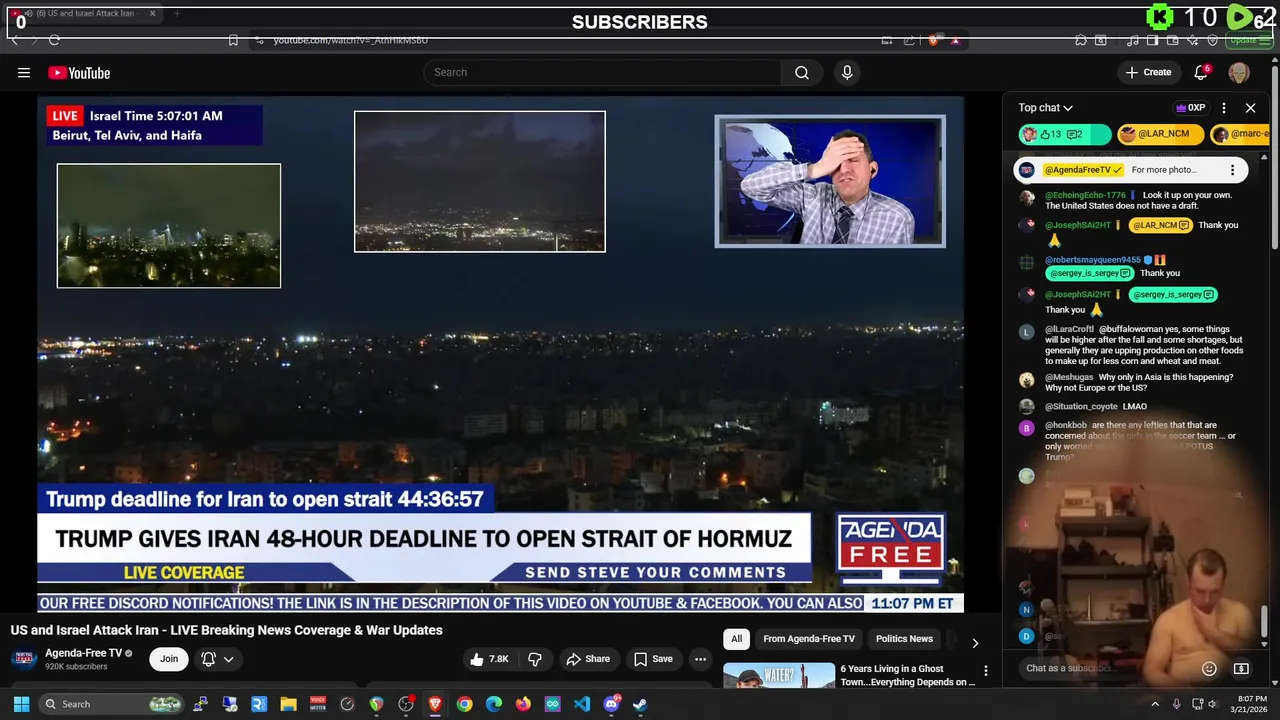This screenshot has width=1280, height=720.
Task: Open the account avatar menu
Action: pyautogui.click(x=1239, y=72)
